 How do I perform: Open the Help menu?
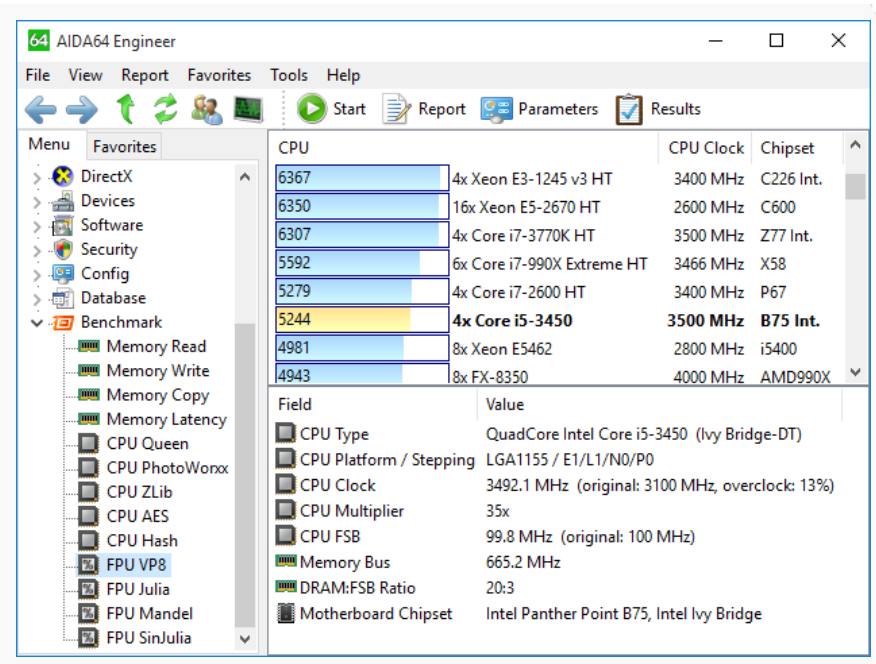tap(343, 75)
